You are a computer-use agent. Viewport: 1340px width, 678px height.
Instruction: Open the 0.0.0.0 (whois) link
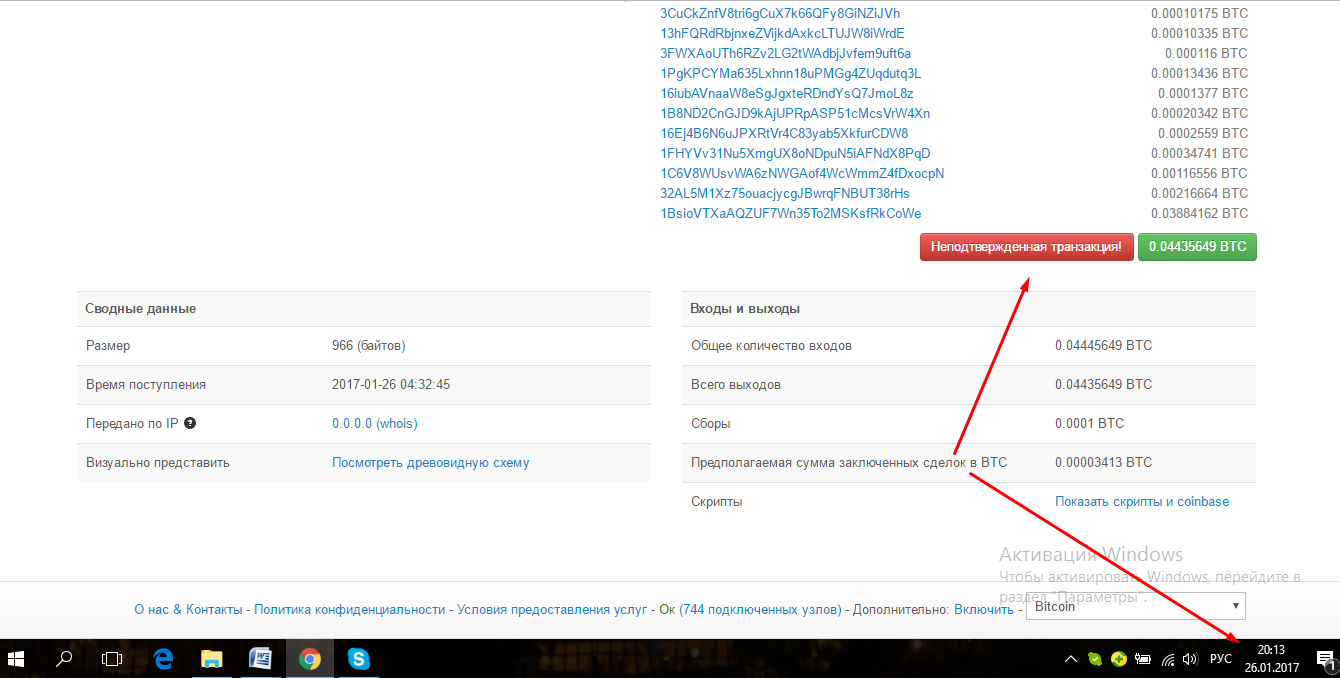coord(375,424)
